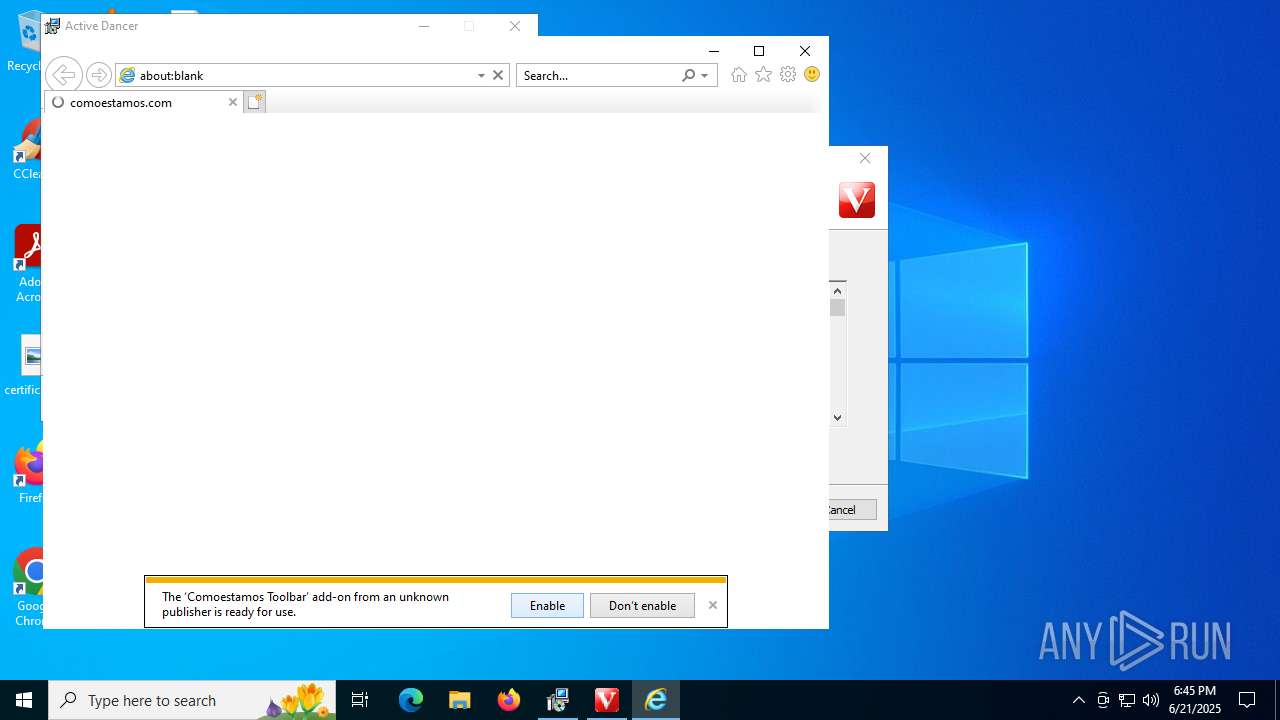The width and height of the screenshot is (1280, 720).
Task: Open the address bar autocomplete dropdown
Action: point(481,75)
